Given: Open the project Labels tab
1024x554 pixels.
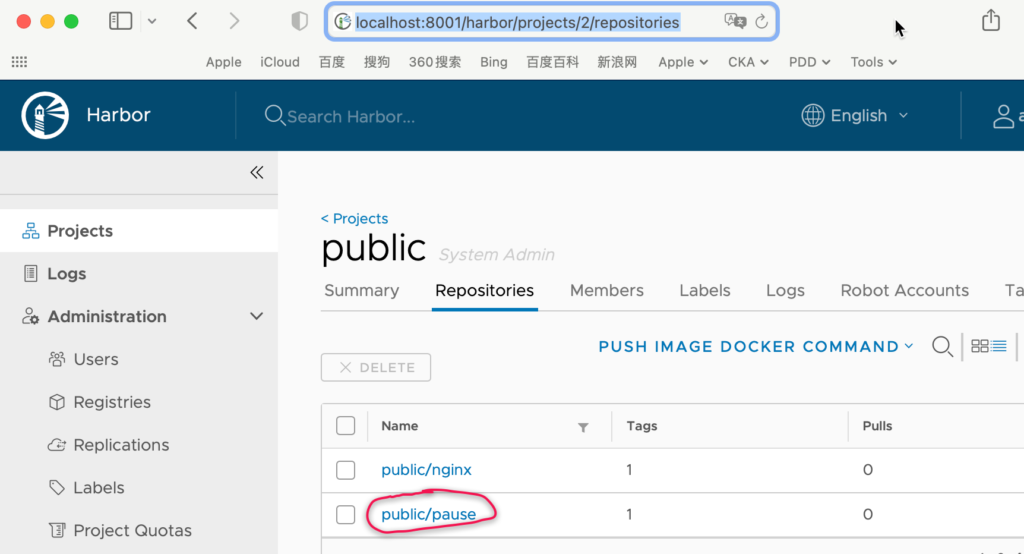Looking at the screenshot, I should 705,291.
